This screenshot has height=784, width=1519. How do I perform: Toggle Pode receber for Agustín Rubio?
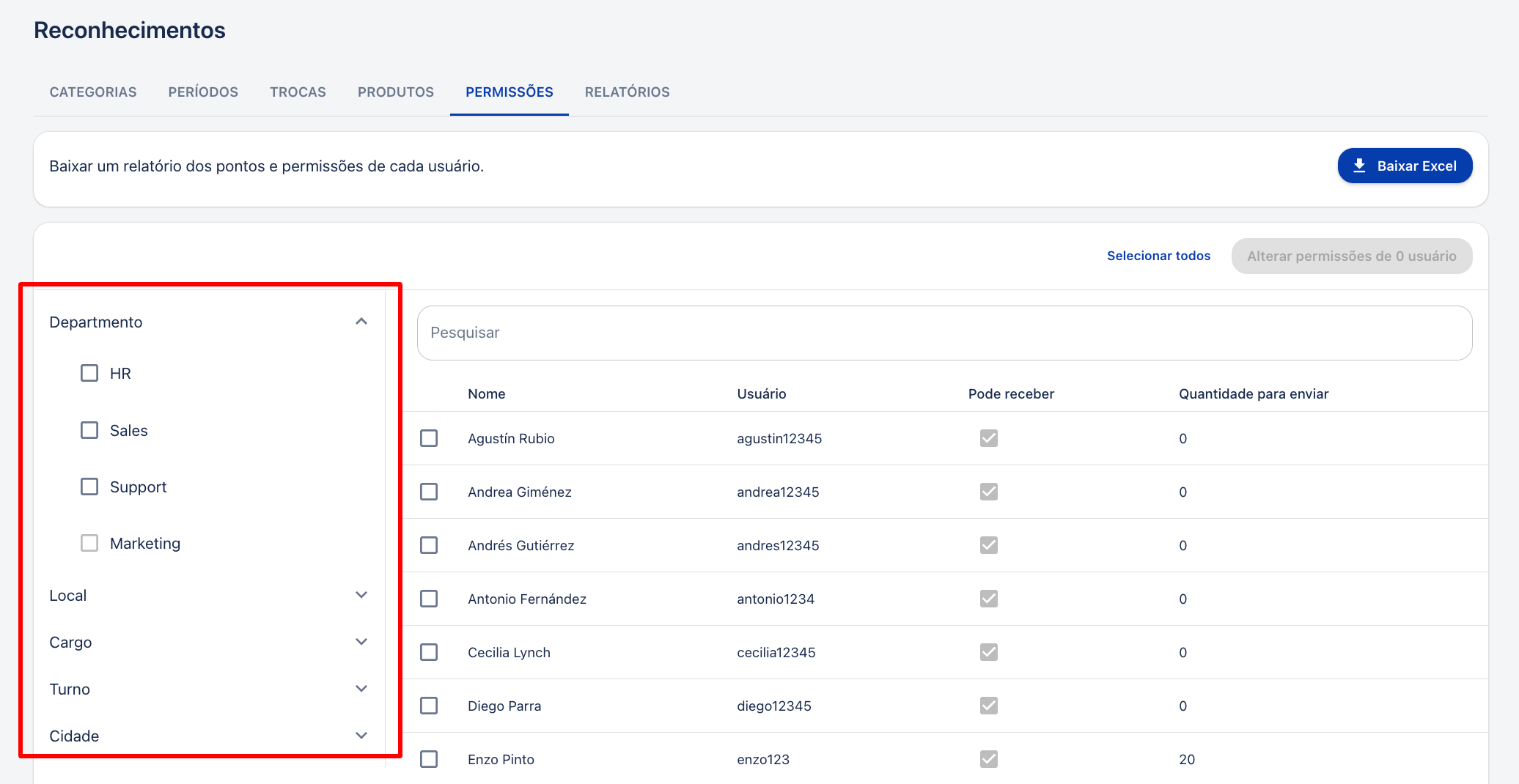pos(989,438)
